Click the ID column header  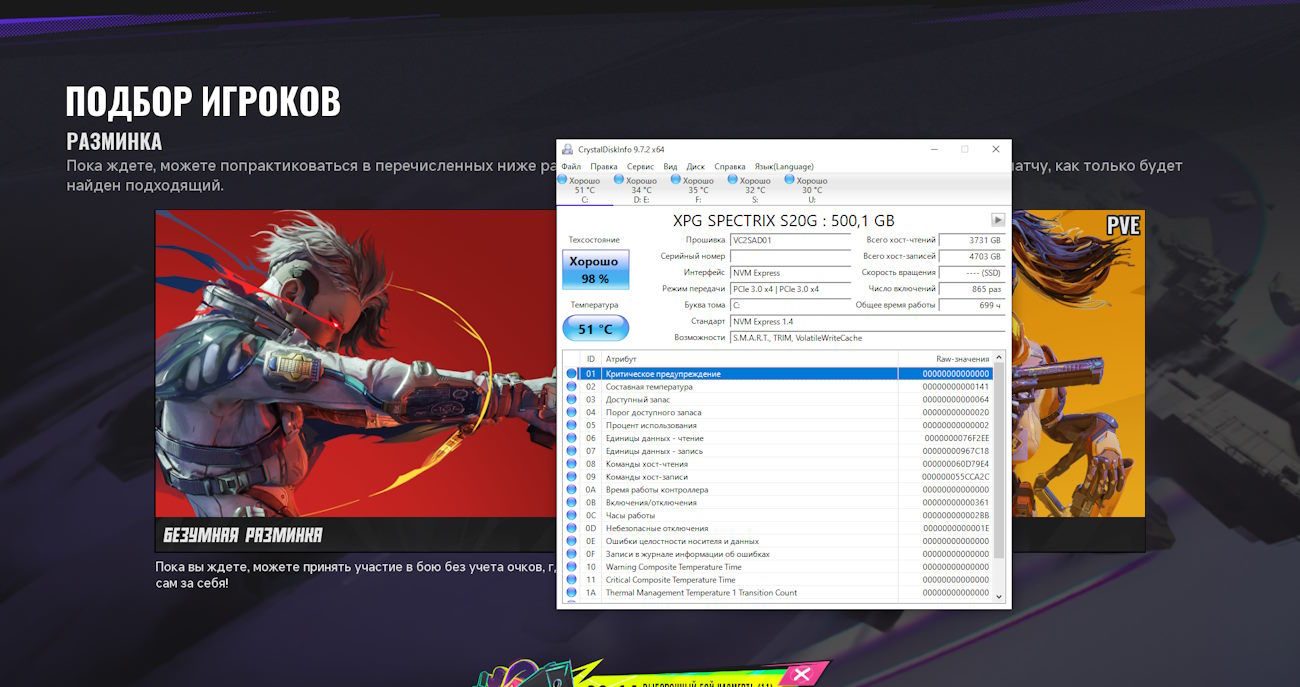pyautogui.click(x=591, y=358)
